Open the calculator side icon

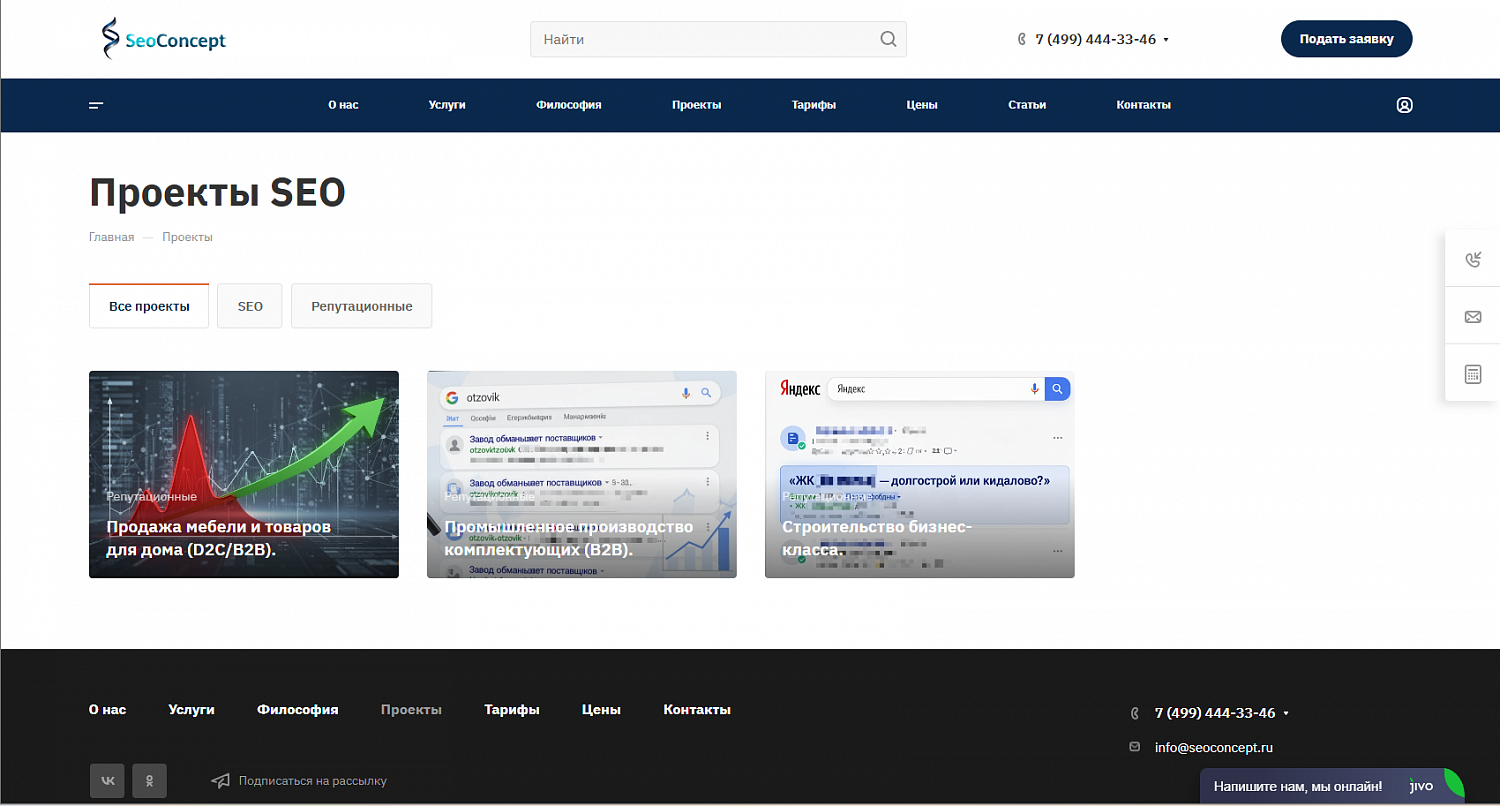[1472, 374]
